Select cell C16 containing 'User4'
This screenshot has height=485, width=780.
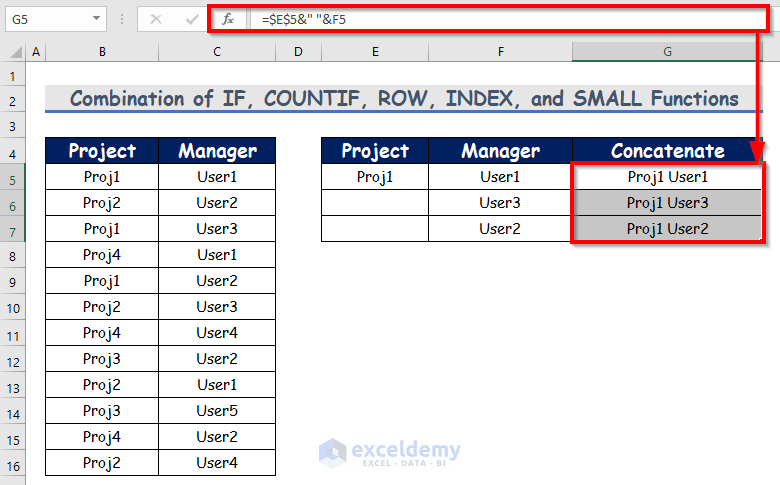(x=217, y=463)
